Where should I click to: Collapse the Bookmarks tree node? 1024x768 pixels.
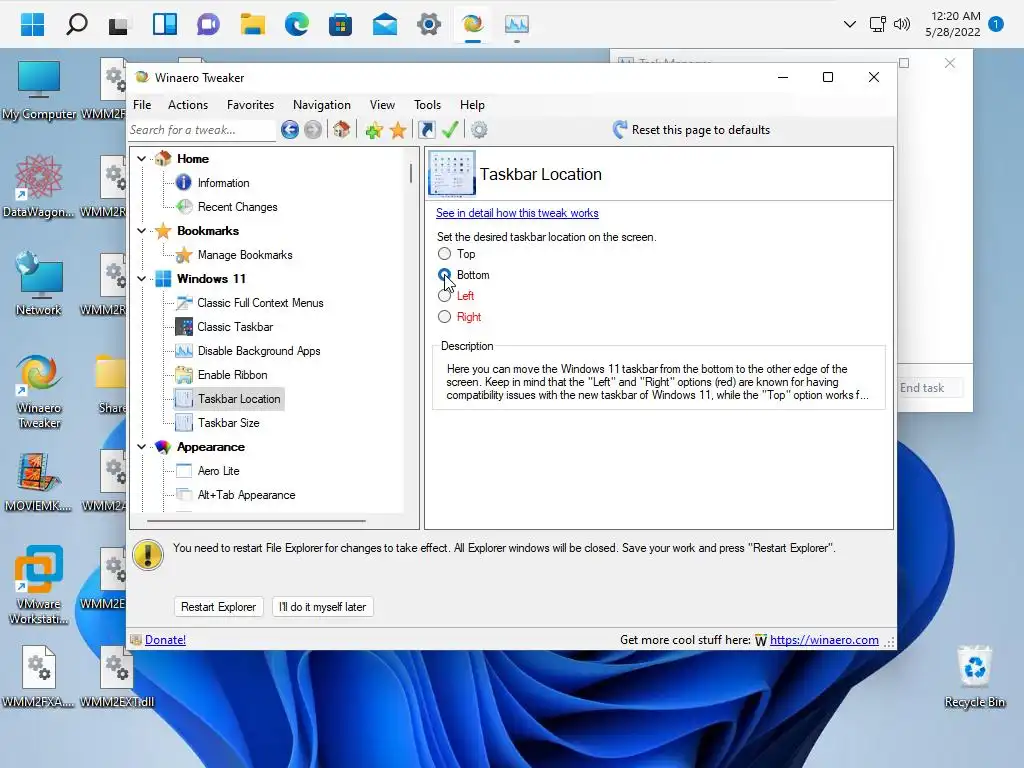[142, 231]
